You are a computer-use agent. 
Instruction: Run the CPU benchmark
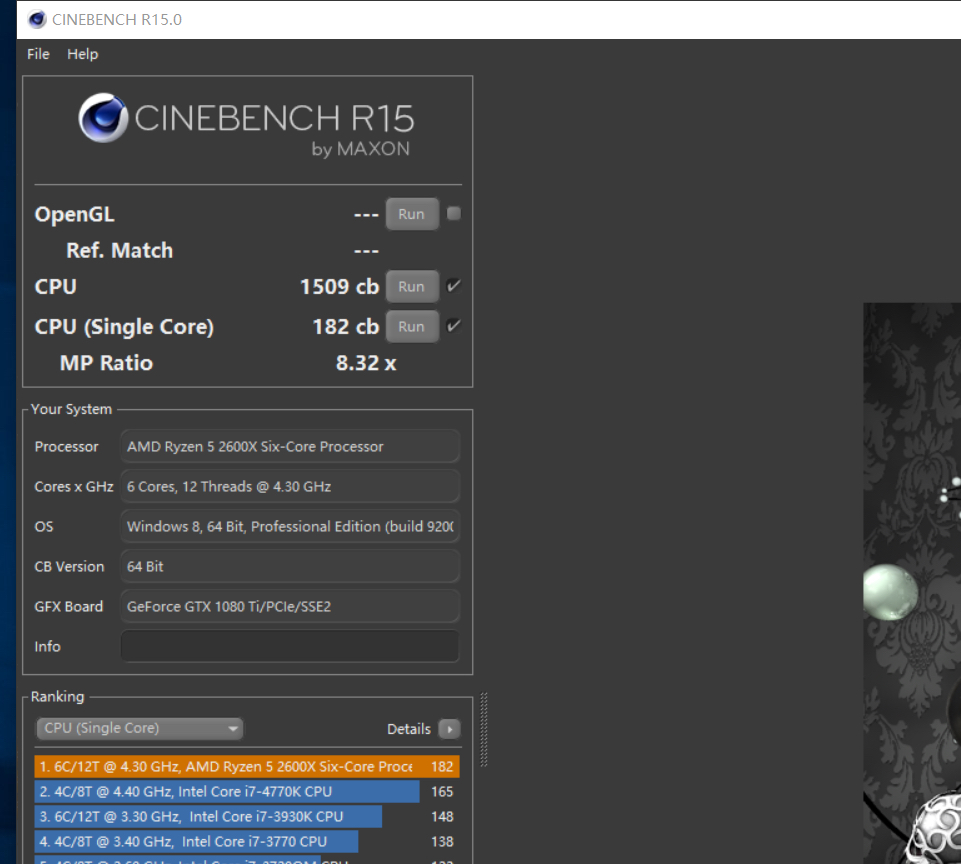point(411,286)
